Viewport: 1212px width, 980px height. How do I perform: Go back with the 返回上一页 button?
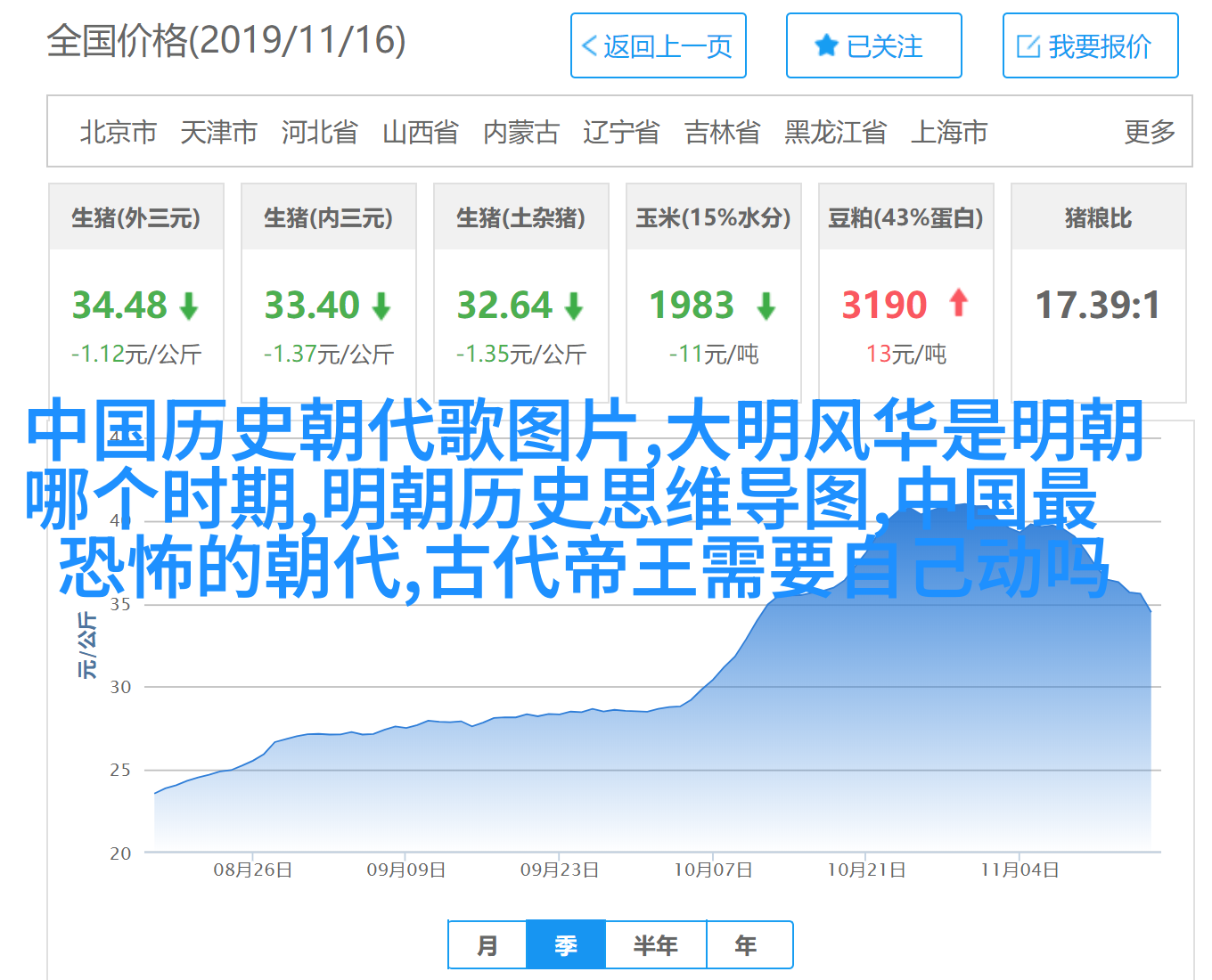(659, 45)
